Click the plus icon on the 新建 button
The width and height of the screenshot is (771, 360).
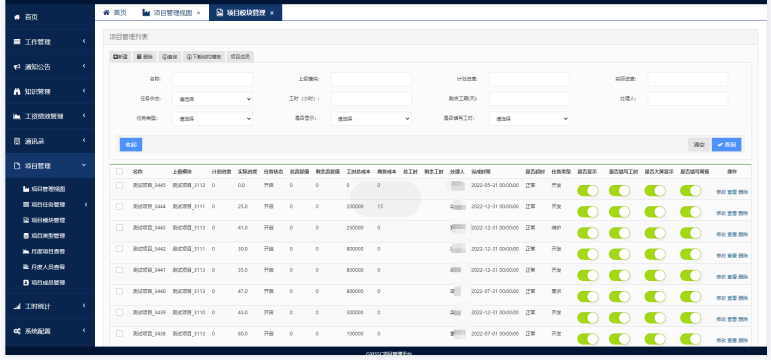(x=115, y=57)
